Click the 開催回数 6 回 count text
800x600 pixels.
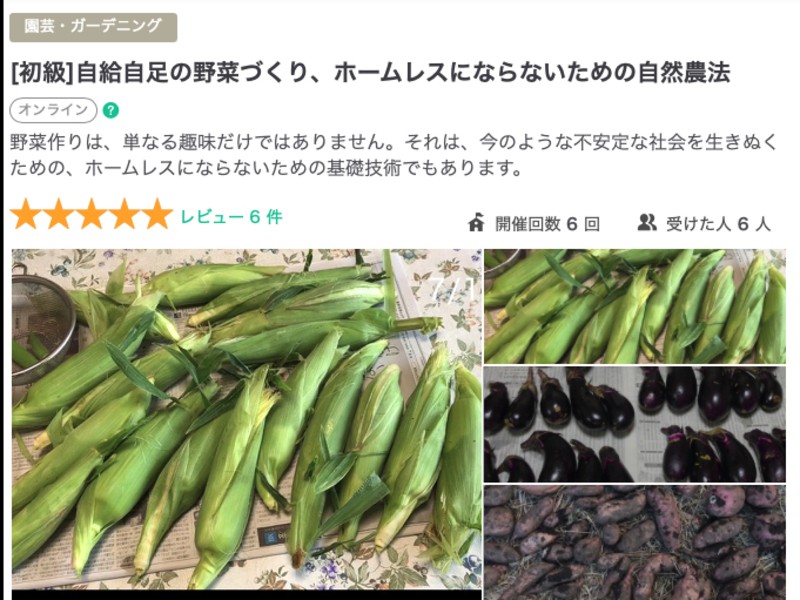pyautogui.click(x=547, y=223)
